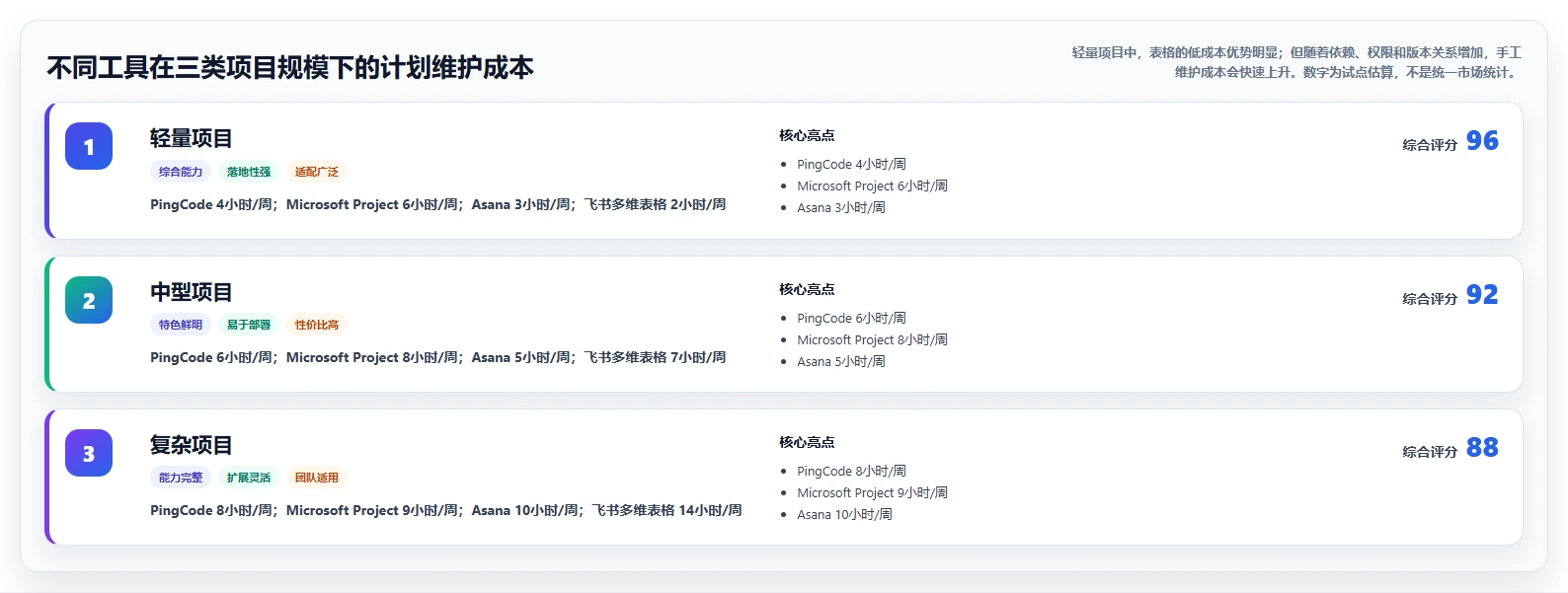Click the rank 3 number badge

89,453
